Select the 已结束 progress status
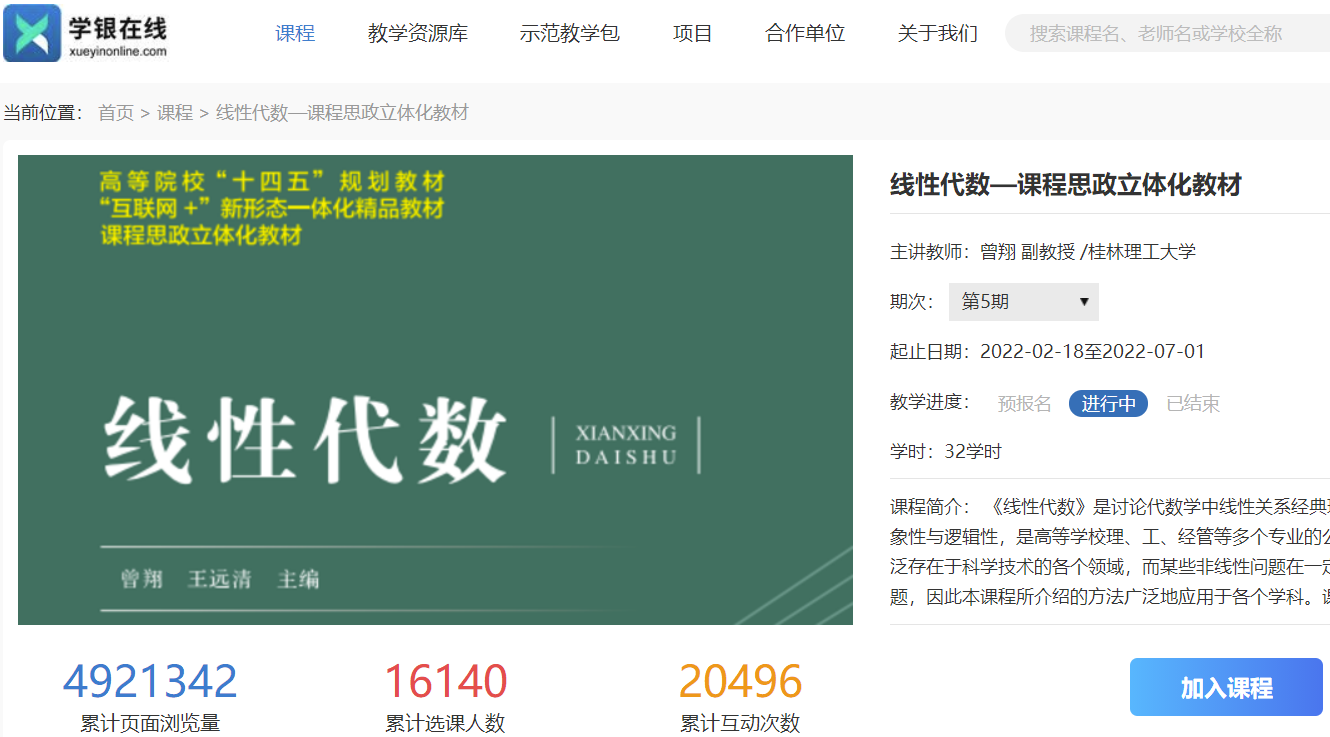The width and height of the screenshot is (1330, 737). [x=1193, y=404]
